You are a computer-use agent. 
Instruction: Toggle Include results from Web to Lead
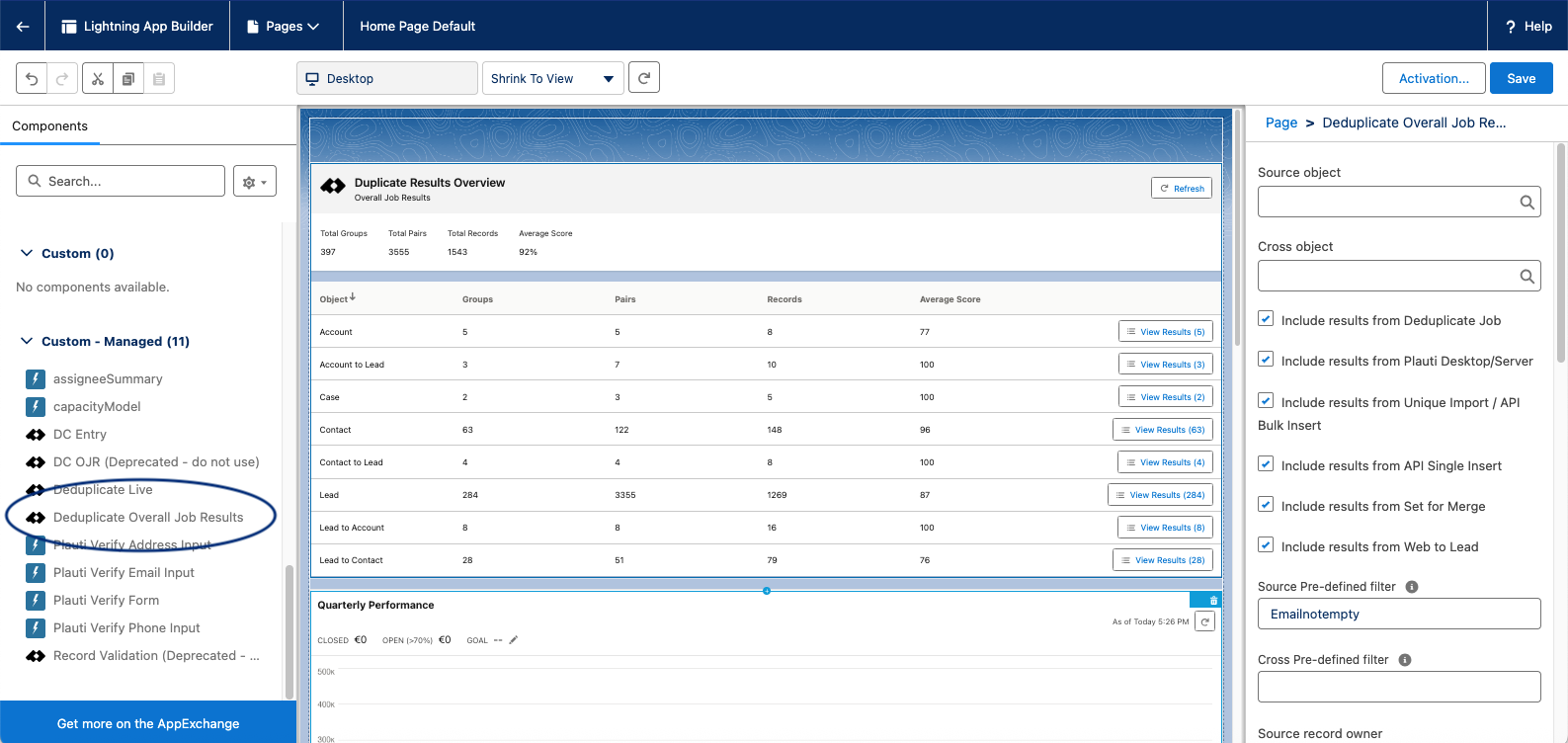1266,545
